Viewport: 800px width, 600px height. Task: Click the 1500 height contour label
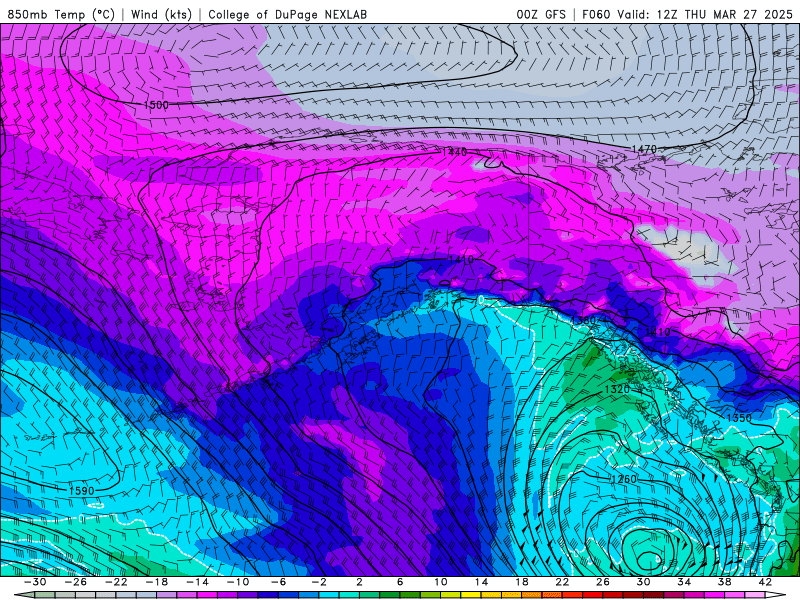coord(156,105)
